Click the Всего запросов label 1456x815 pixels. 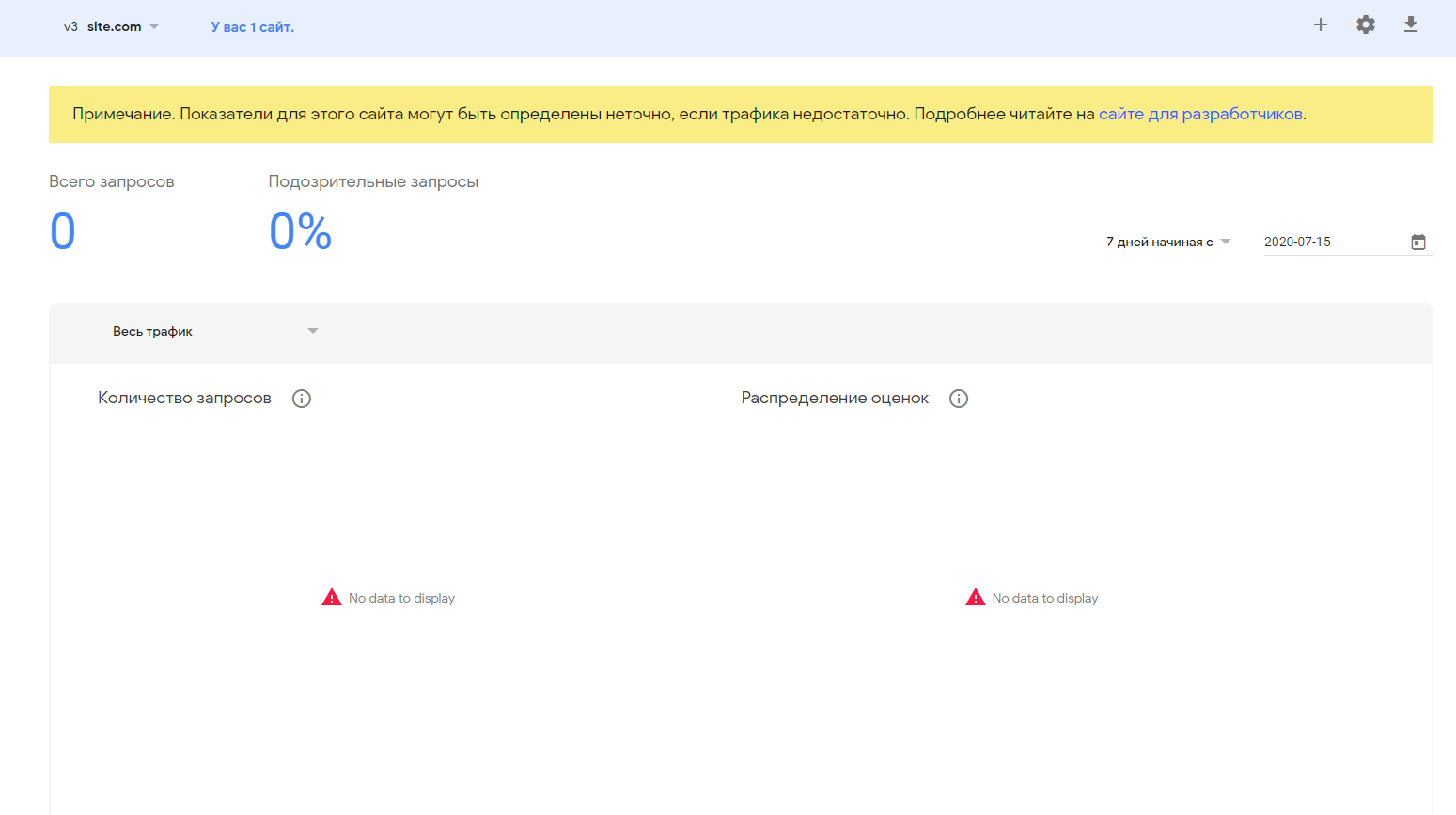(x=112, y=181)
